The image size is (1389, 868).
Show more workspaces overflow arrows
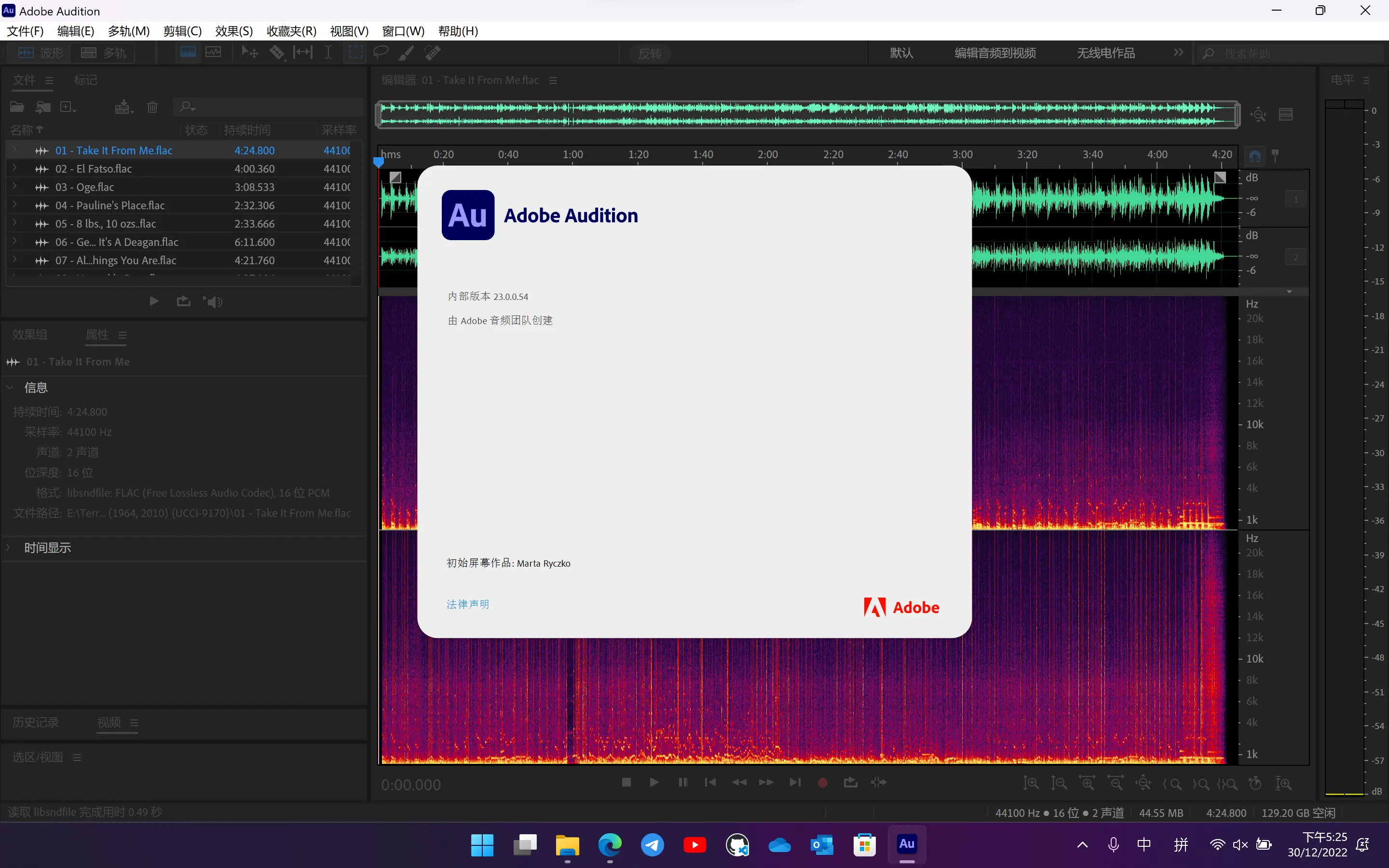1178,52
